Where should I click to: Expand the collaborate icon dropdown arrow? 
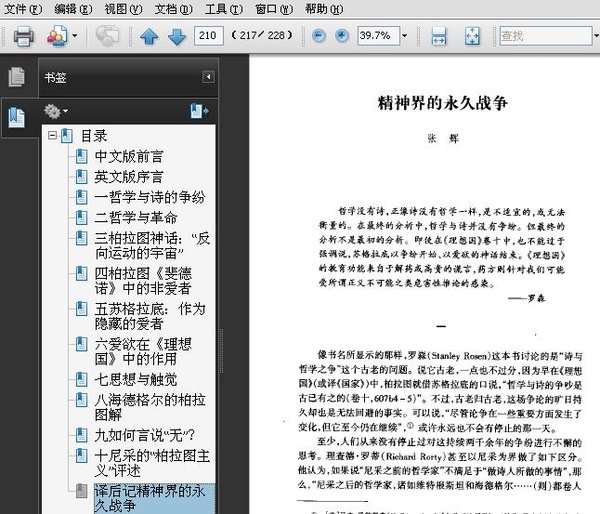(75, 36)
